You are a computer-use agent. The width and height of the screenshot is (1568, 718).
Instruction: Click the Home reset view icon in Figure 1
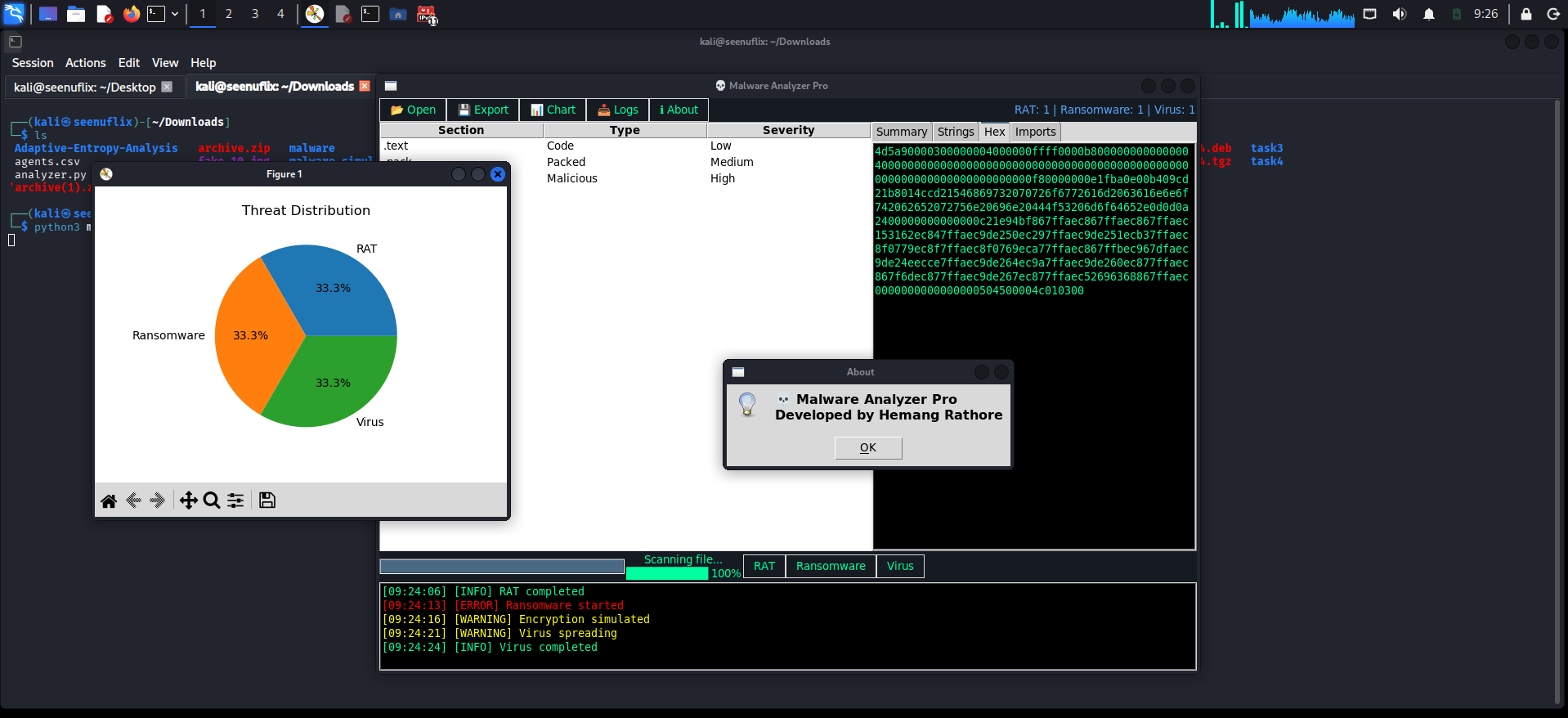point(109,500)
